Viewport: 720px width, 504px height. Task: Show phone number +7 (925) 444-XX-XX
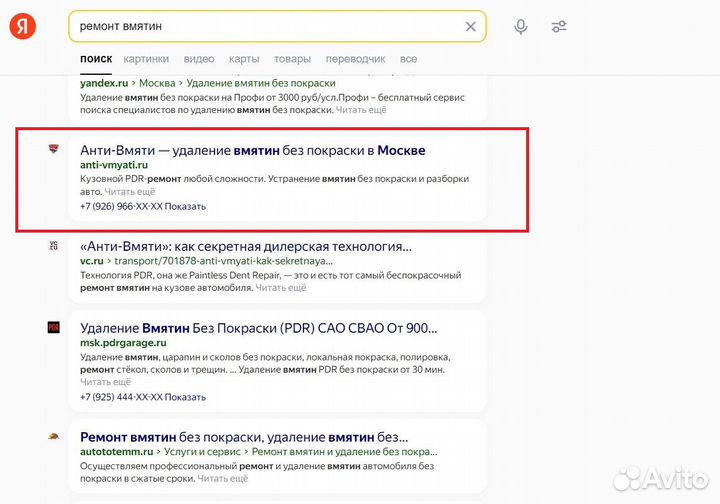click(143, 397)
